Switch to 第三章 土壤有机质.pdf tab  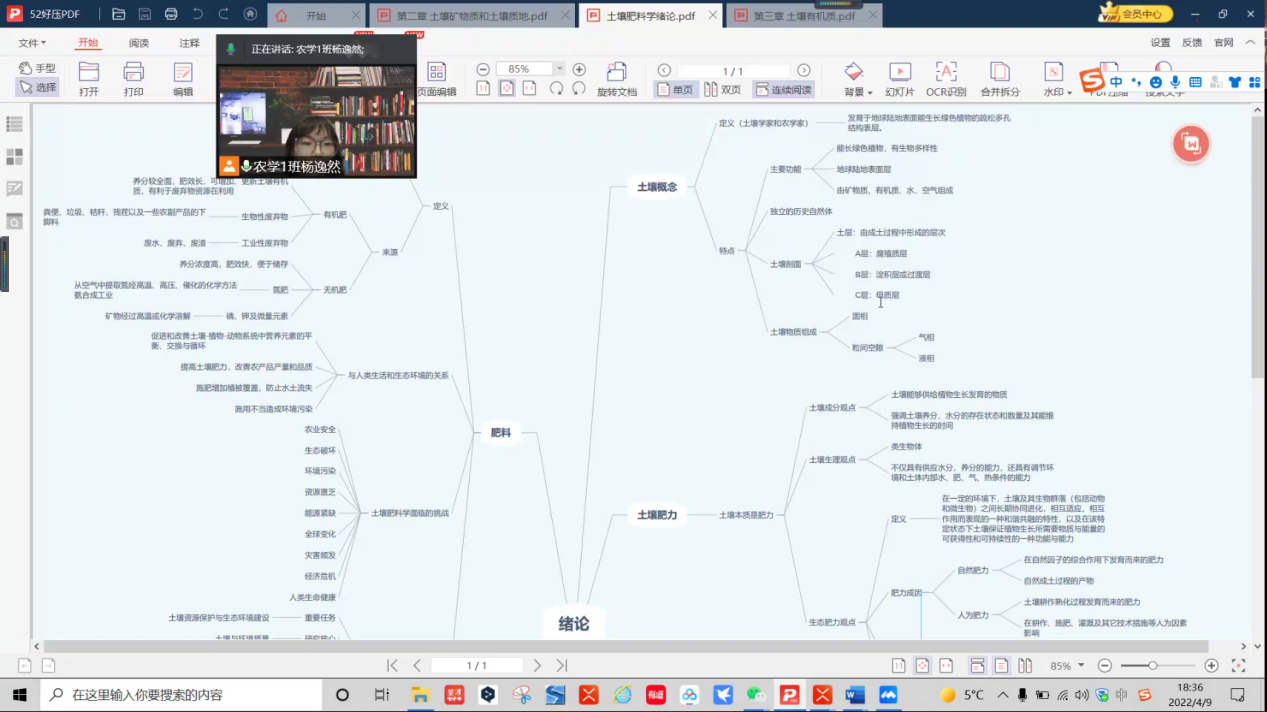(x=805, y=16)
